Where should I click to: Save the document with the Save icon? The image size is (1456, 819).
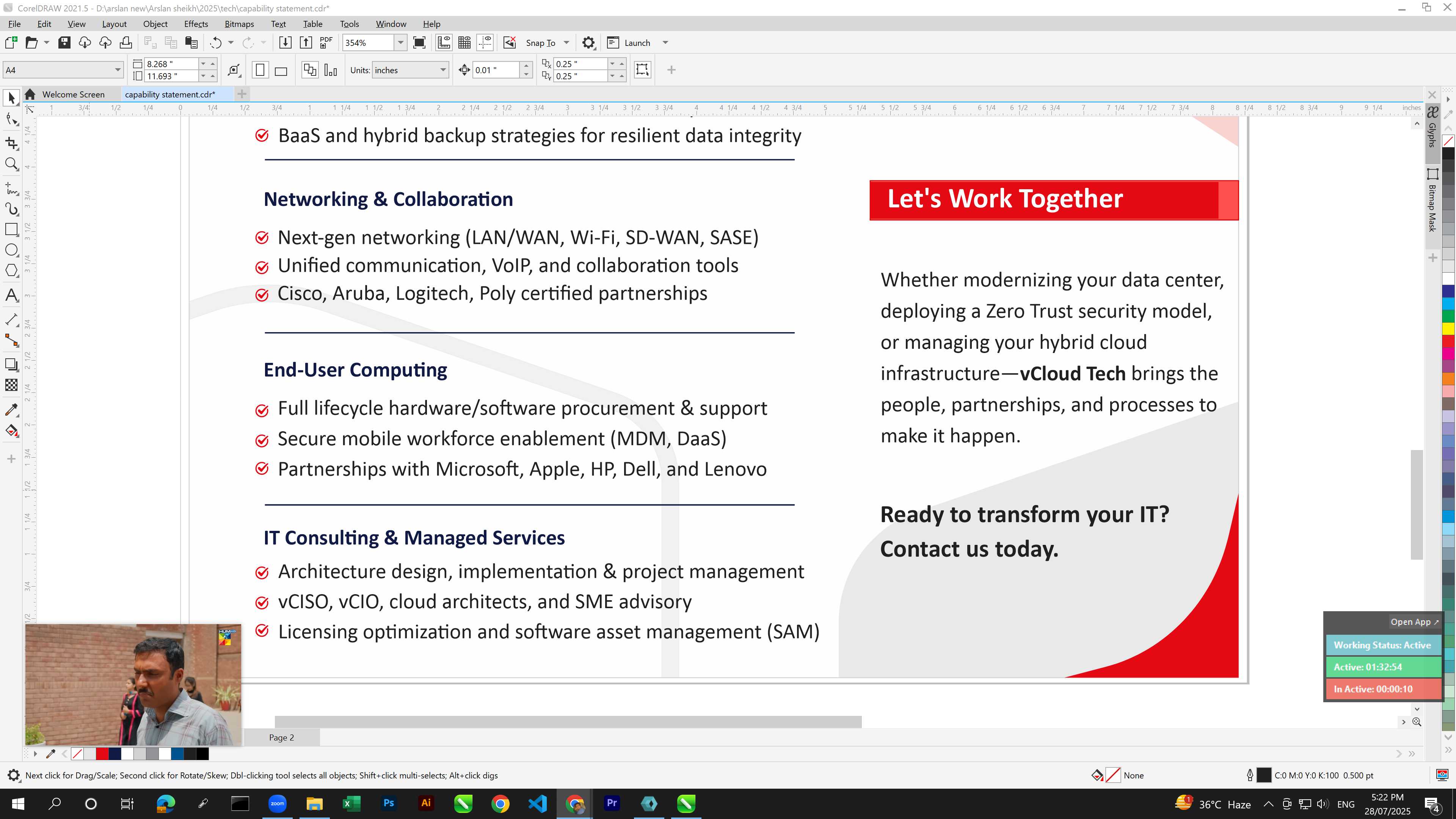(x=64, y=42)
